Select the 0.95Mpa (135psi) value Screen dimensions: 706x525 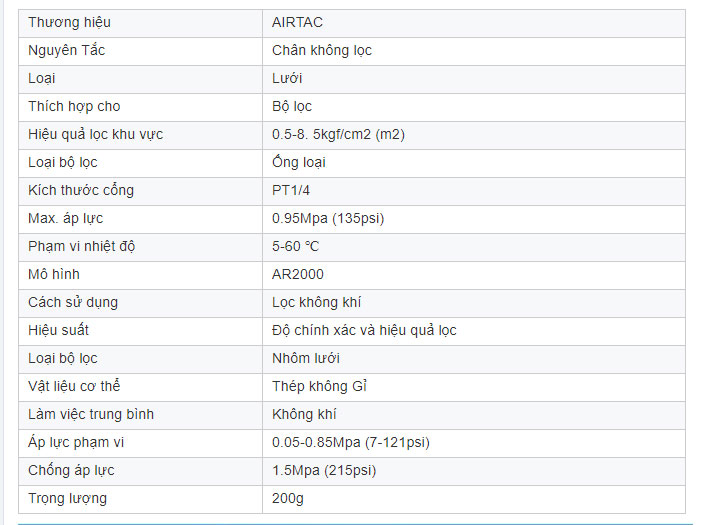328,218
